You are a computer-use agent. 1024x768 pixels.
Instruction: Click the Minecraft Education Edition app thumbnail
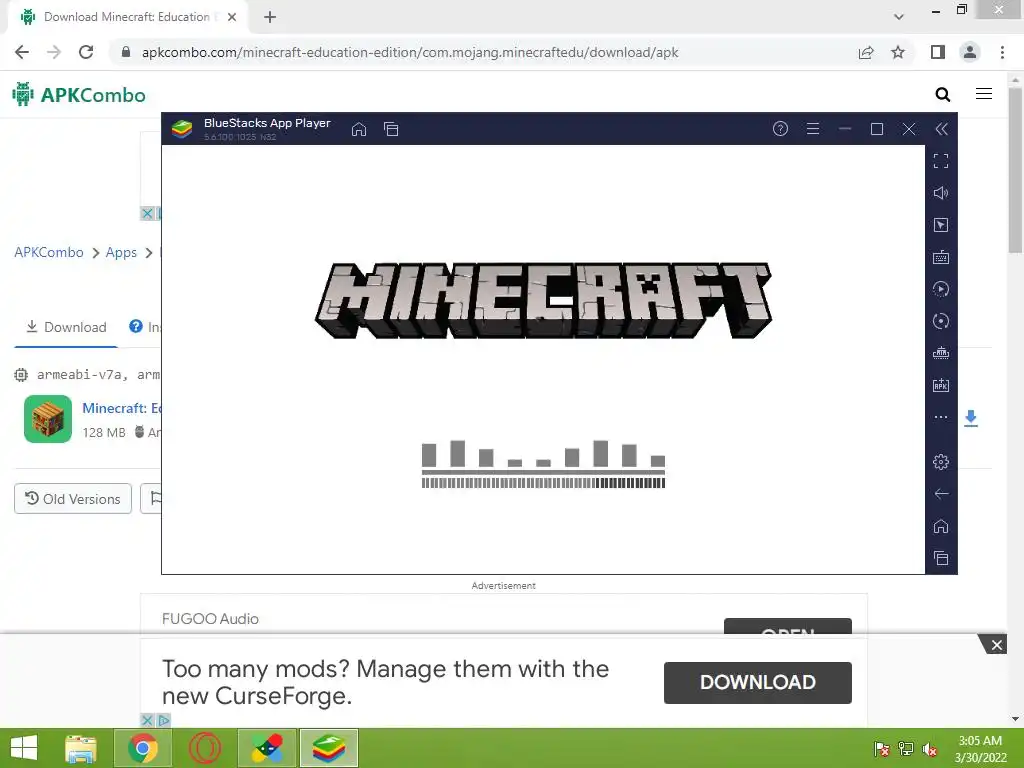click(x=48, y=419)
